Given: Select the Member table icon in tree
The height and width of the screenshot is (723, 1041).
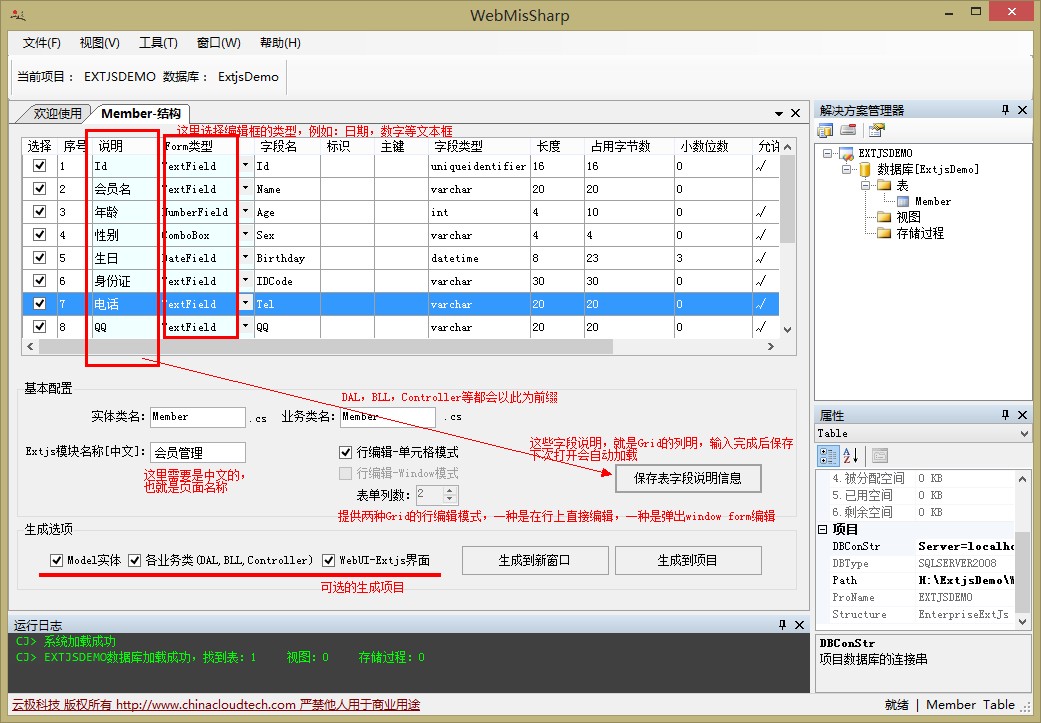Looking at the screenshot, I should pos(903,201).
